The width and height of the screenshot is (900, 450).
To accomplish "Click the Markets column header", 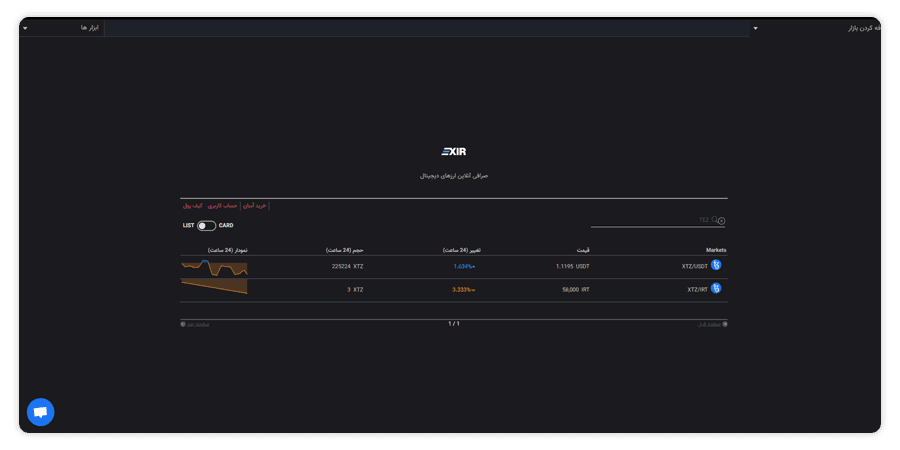I will 716,250.
